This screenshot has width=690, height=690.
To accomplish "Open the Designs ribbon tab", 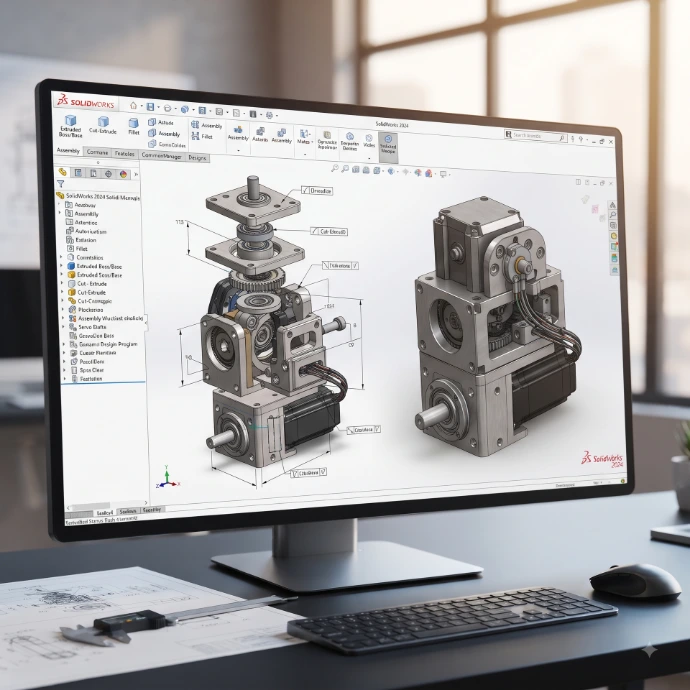I will (x=197, y=158).
